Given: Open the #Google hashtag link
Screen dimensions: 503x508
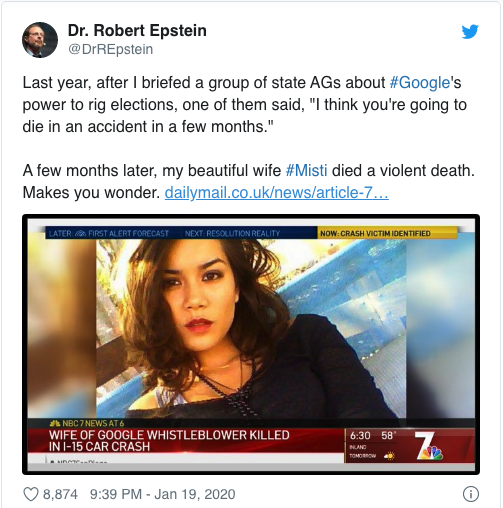Looking at the screenshot, I should tap(420, 82).
